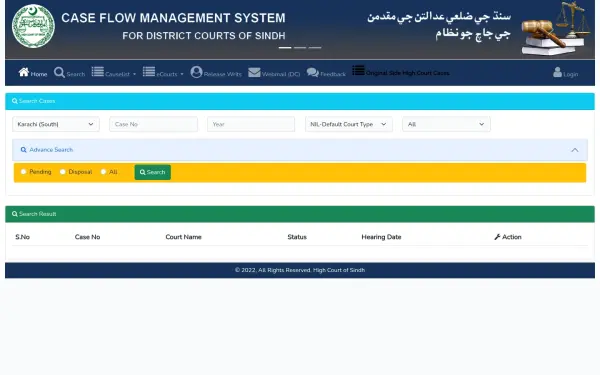Click the Release Writs person icon
Image resolution: width=600 pixels, height=375 pixels.
pyautogui.click(x=196, y=72)
